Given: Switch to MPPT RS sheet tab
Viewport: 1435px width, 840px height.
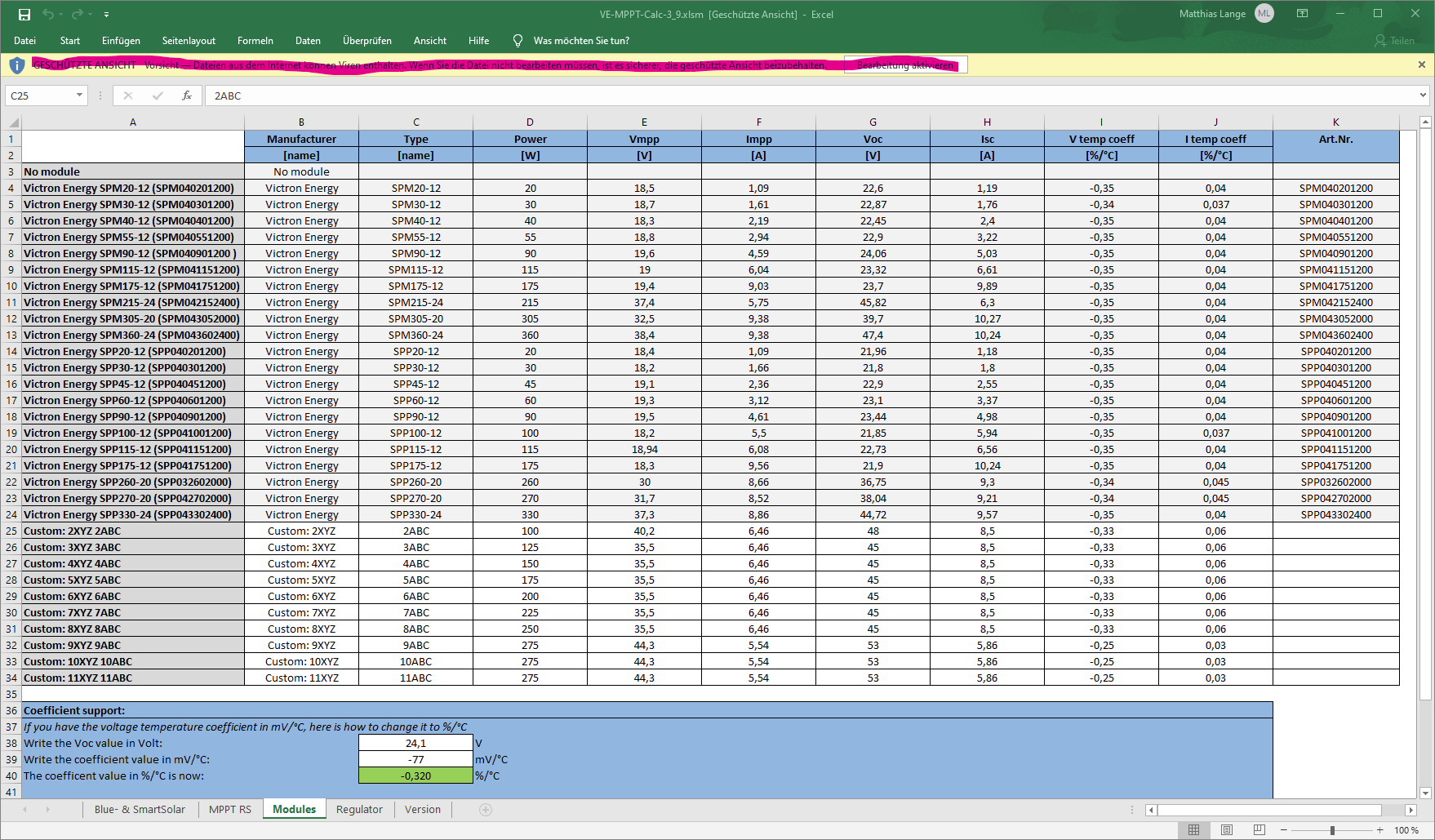Looking at the screenshot, I should click(230, 809).
